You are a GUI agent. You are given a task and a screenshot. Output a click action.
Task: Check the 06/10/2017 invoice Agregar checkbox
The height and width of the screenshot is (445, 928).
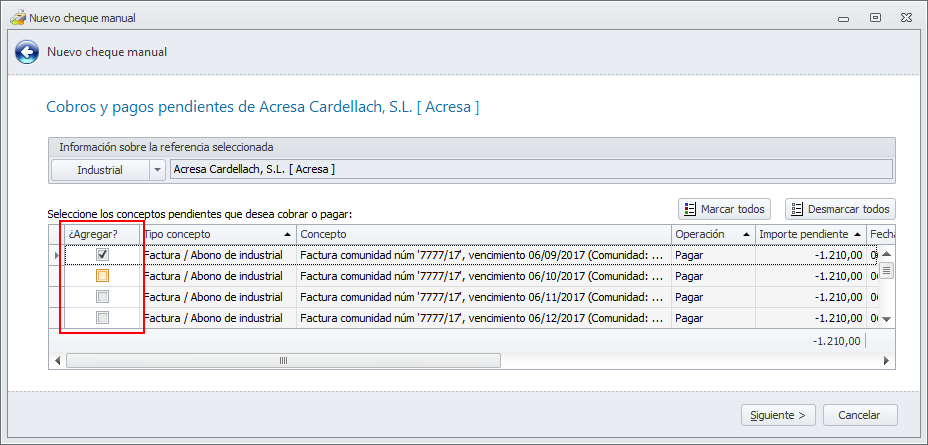(102, 276)
